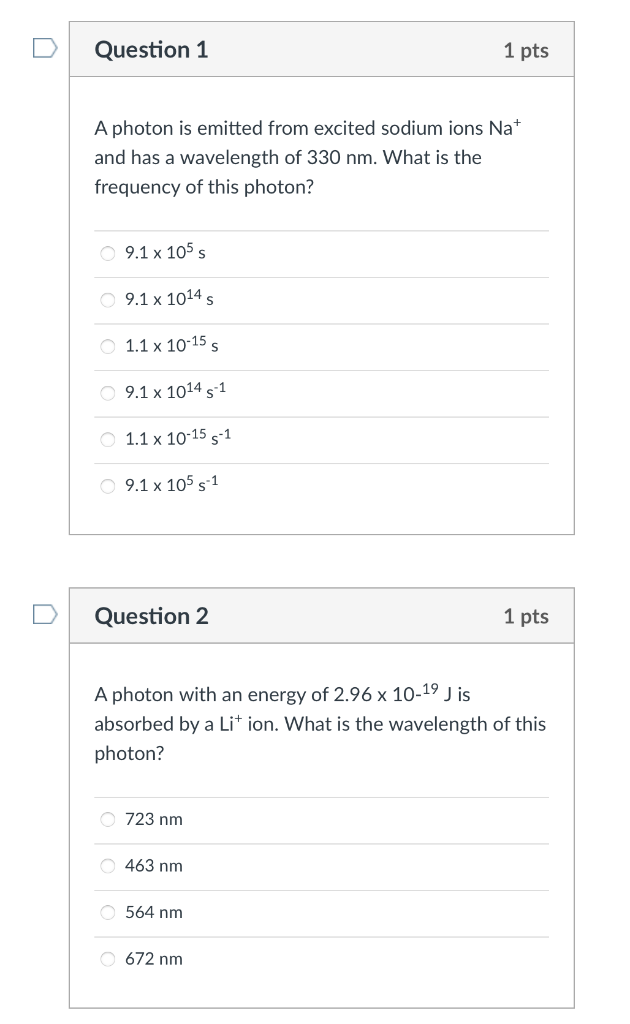Click the Question 2 heading
The width and height of the screenshot is (630, 1024).
[151, 616]
